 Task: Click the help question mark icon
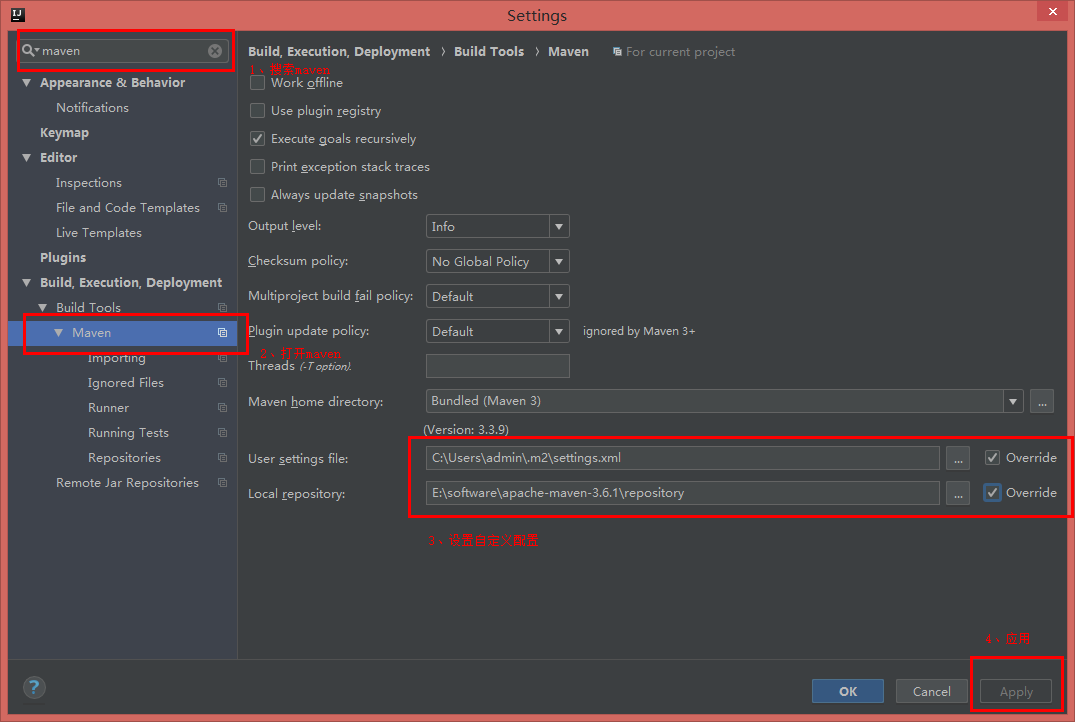(34, 687)
